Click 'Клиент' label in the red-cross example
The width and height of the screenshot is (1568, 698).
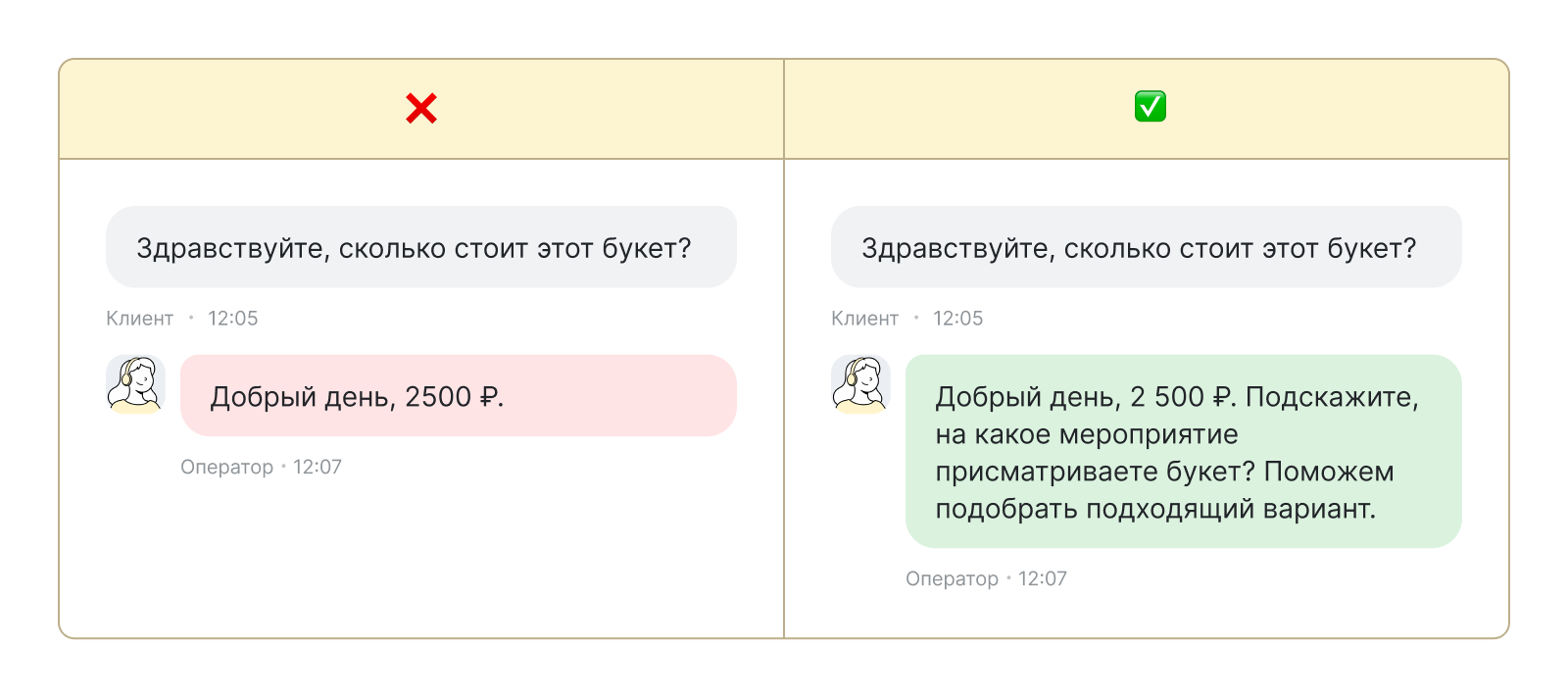[139, 319]
